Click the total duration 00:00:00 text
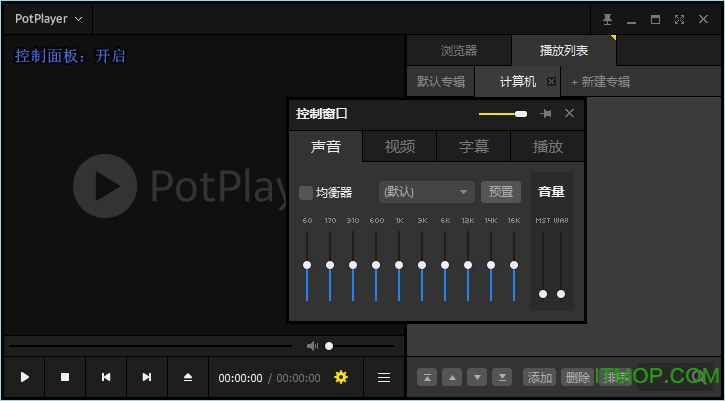725x401 pixels. pos(298,378)
